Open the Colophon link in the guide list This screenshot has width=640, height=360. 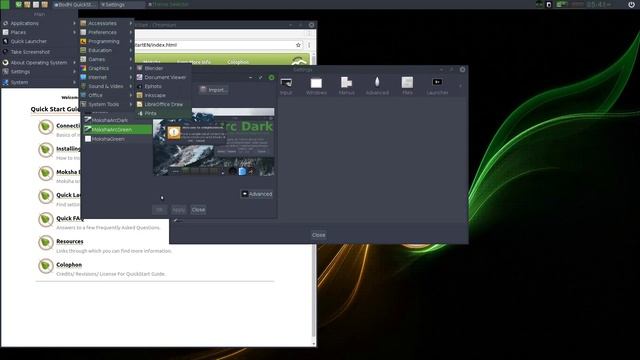click(69, 265)
